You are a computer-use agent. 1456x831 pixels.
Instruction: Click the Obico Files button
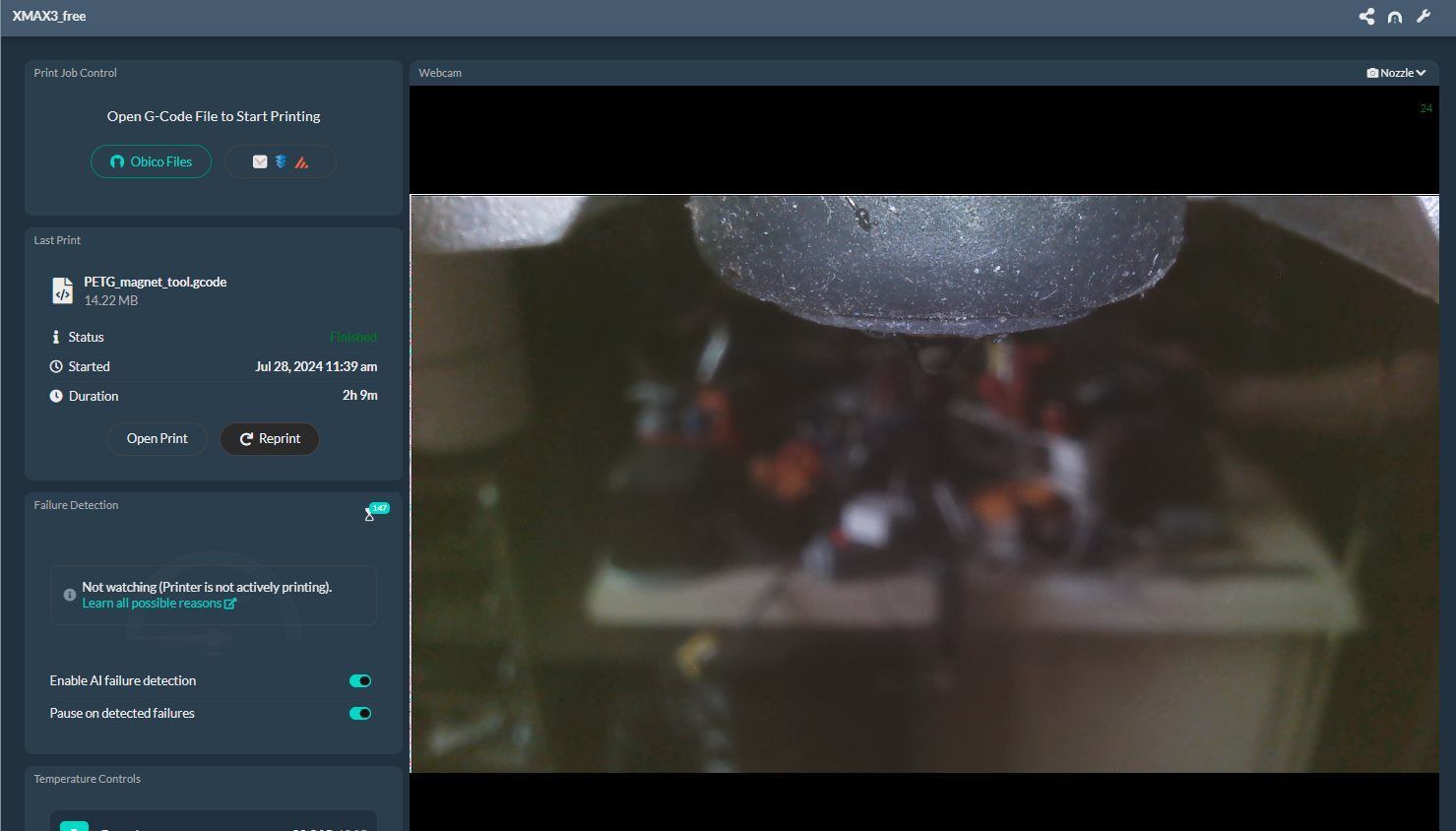point(151,161)
